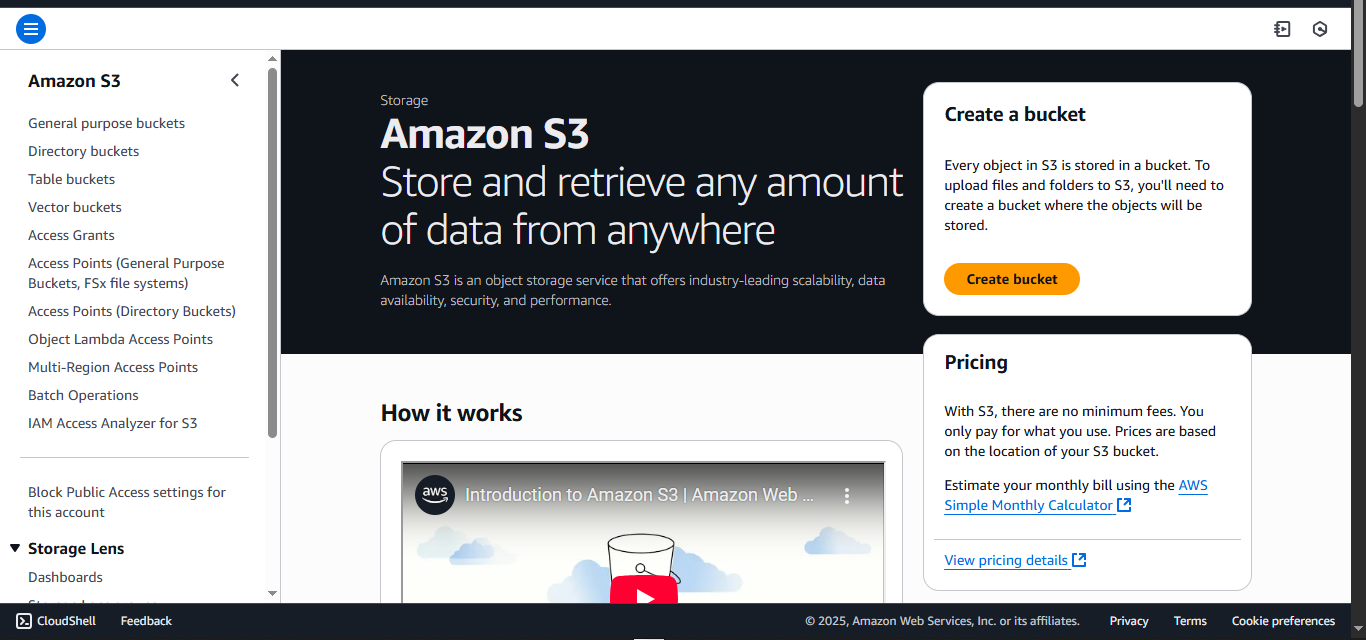This screenshot has height=640, width=1366.
Task: Click the Create bucket button
Action: pos(1011,279)
